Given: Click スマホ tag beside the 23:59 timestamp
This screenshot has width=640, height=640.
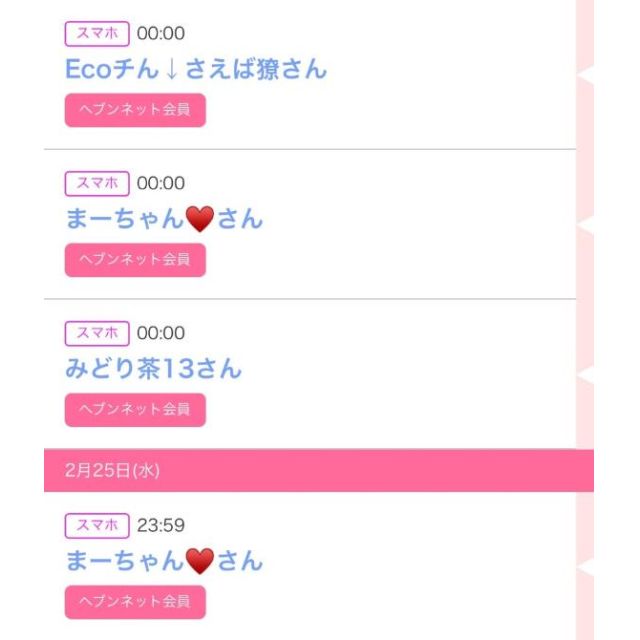Looking at the screenshot, I should point(97,525).
